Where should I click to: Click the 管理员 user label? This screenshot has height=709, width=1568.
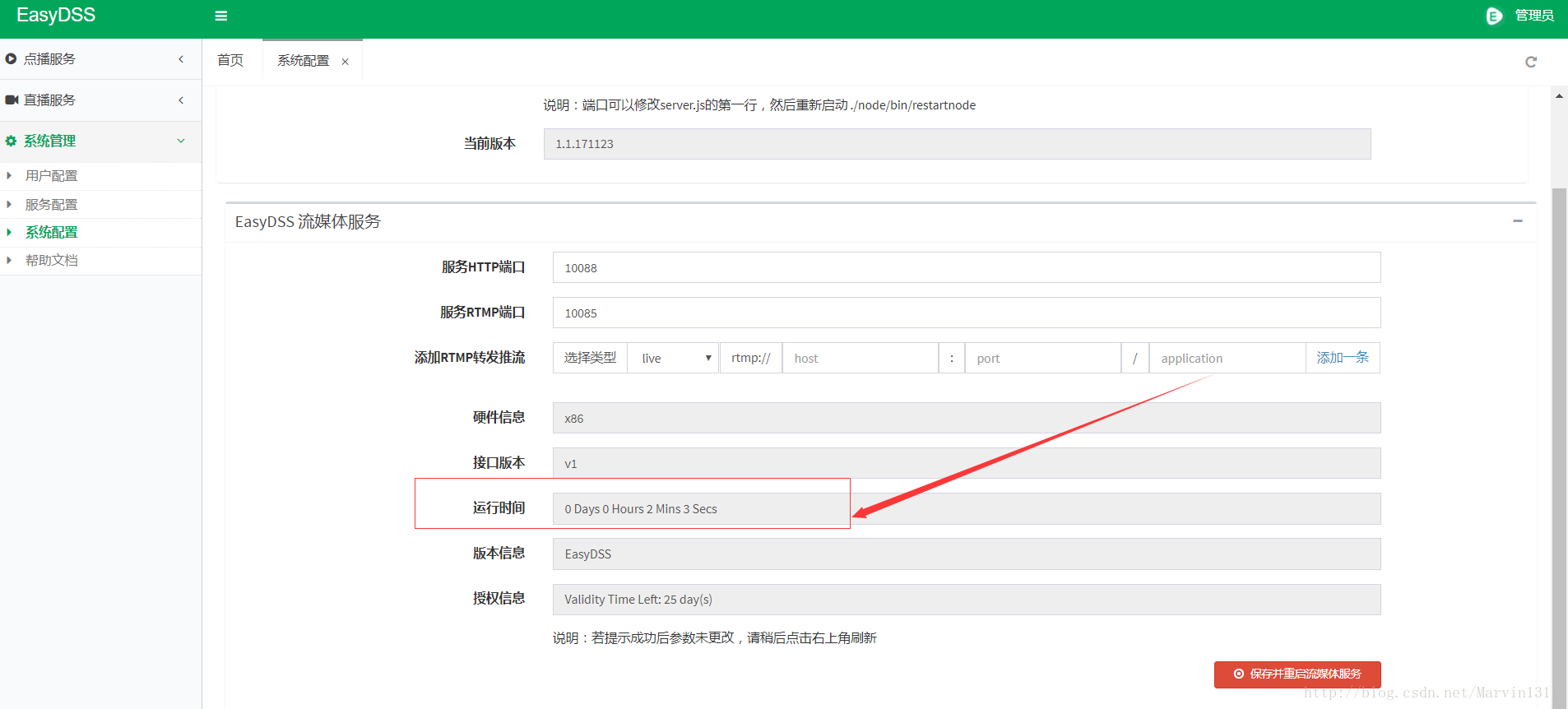pos(1534,16)
